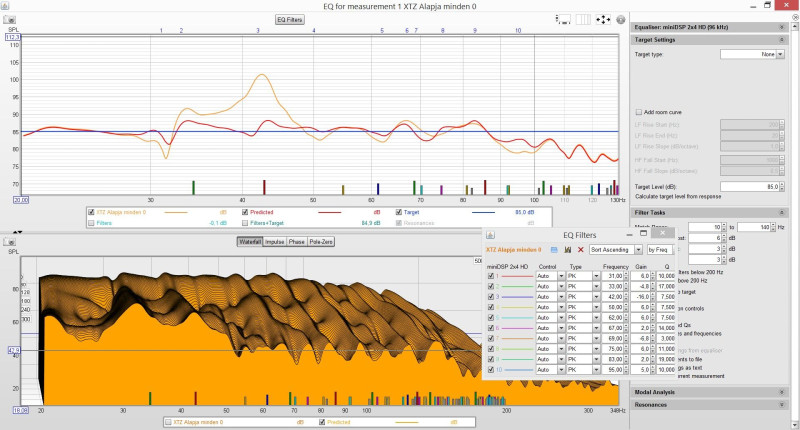The image size is (800, 430).
Task: Click the four-arrow graph limits icon
Action: point(603,19)
